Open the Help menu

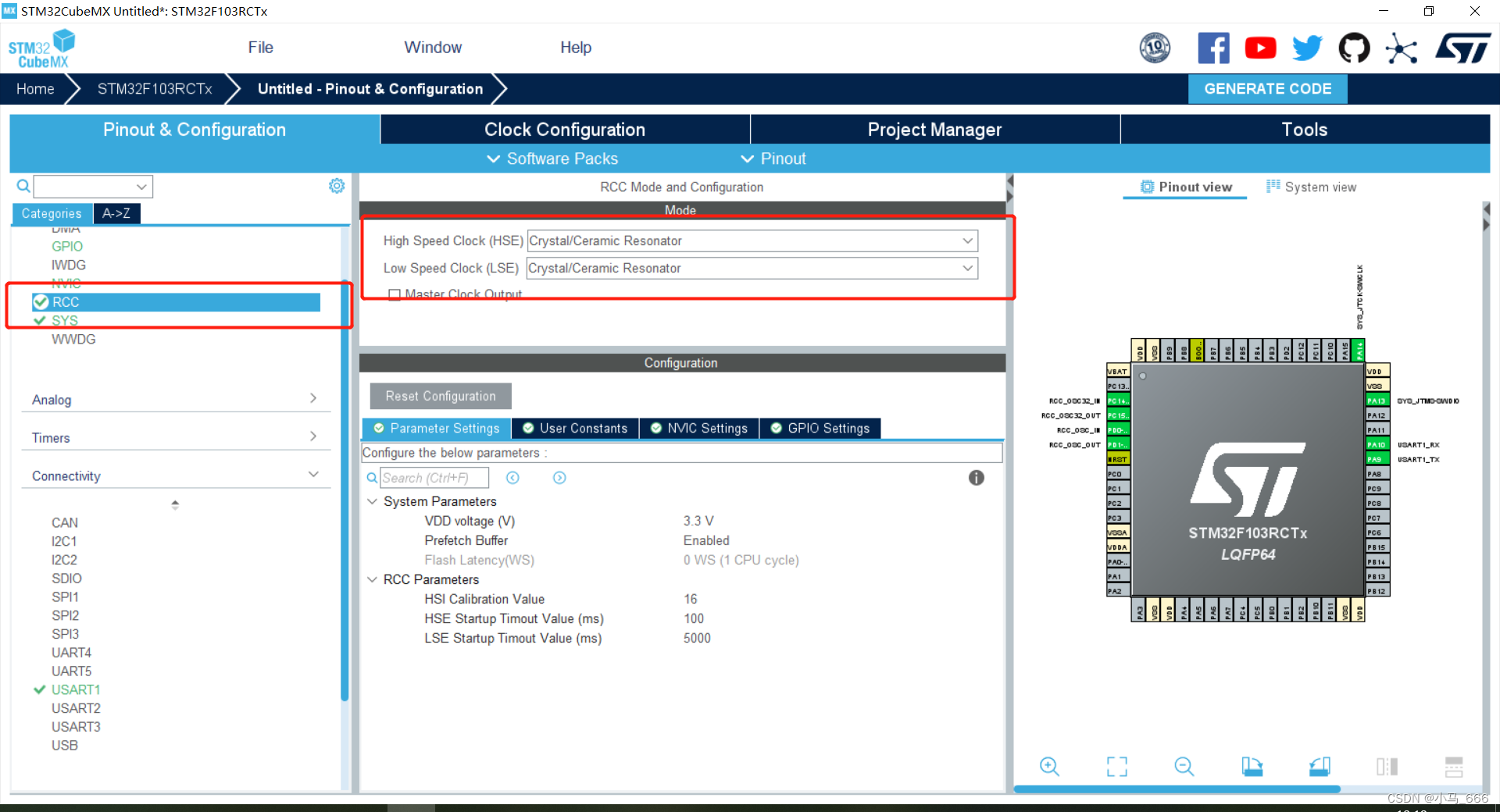point(576,48)
